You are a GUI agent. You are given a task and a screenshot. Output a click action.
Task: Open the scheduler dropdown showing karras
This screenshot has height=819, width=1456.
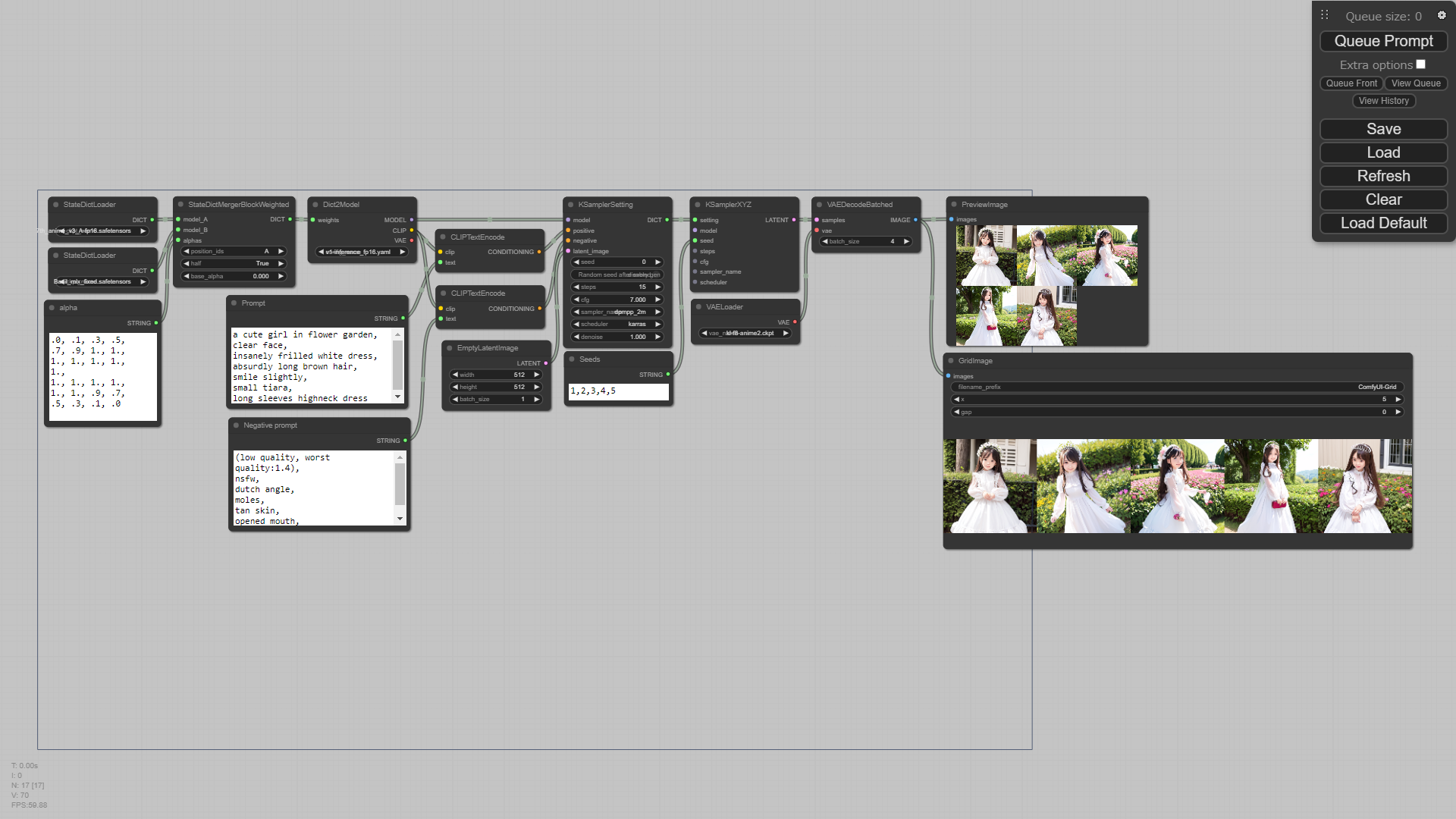(617, 324)
